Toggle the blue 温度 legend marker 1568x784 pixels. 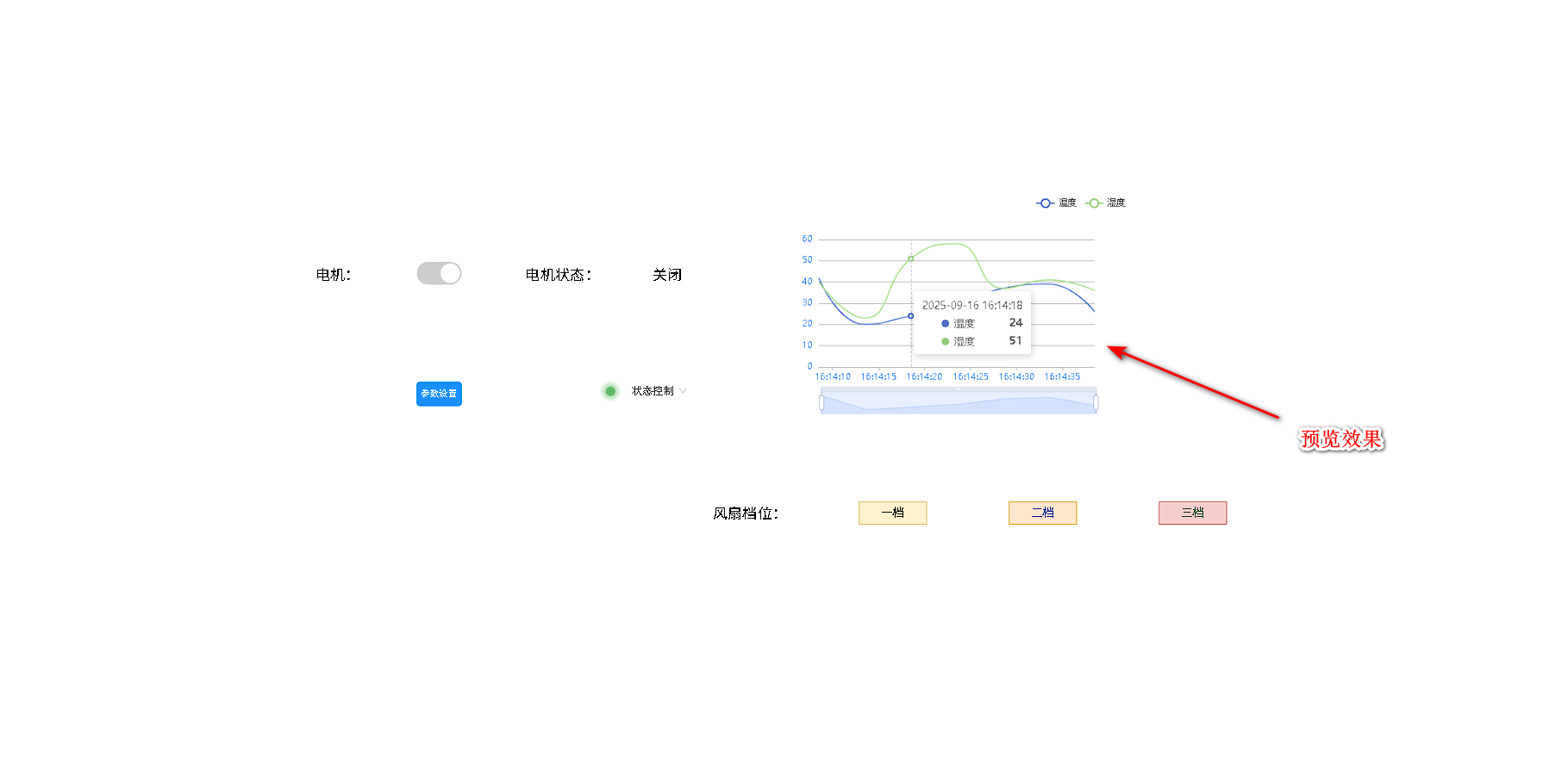(x=1045, y=203)
